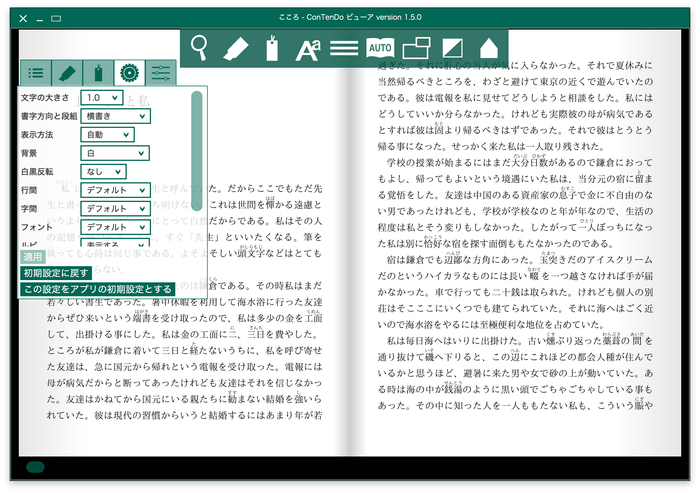
Task: Click the 適用 apply button
Action: pyautogui.click(x=33, y=257)
